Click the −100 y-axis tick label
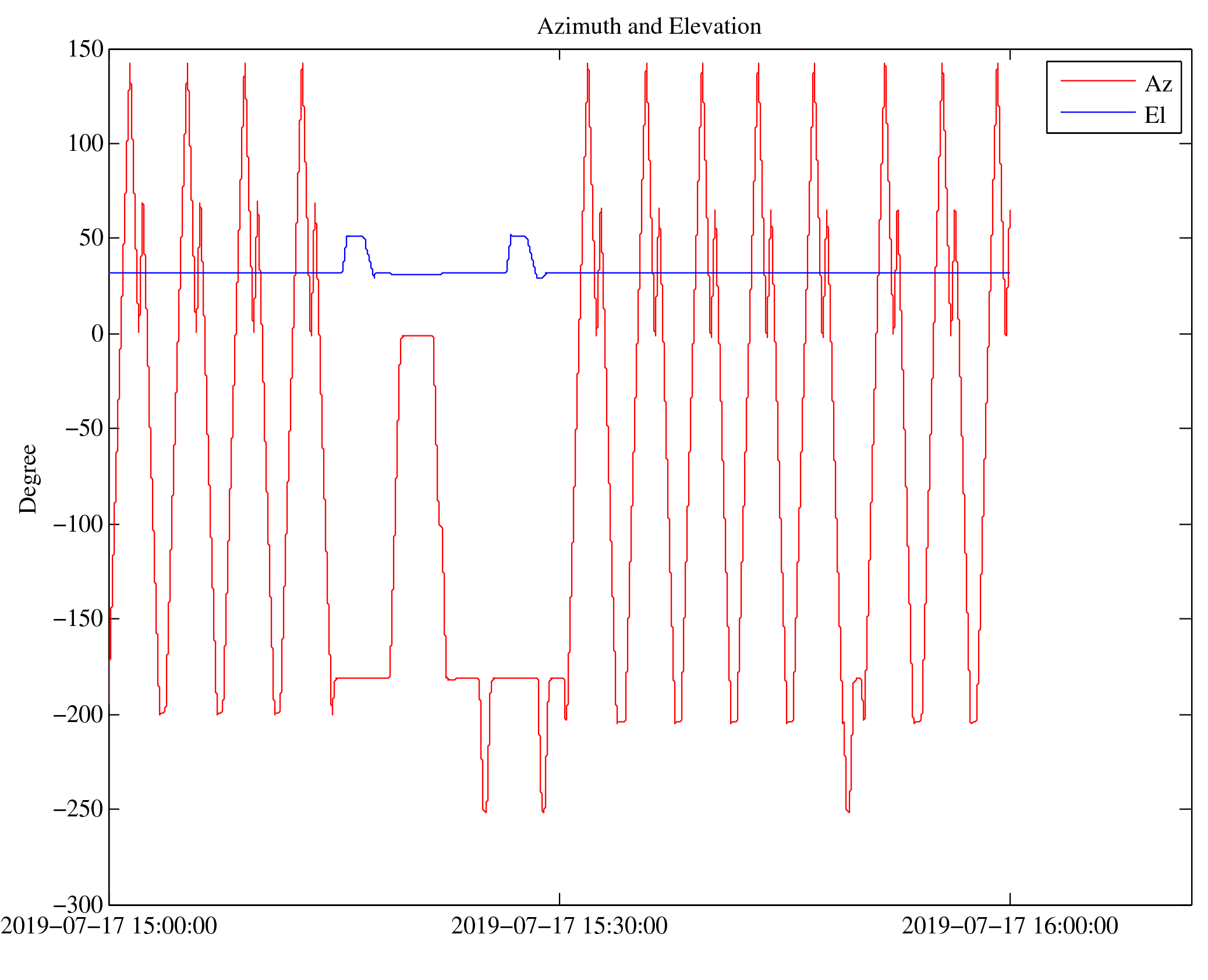Viewport: 1208px width, 980px height. [78, 524]
